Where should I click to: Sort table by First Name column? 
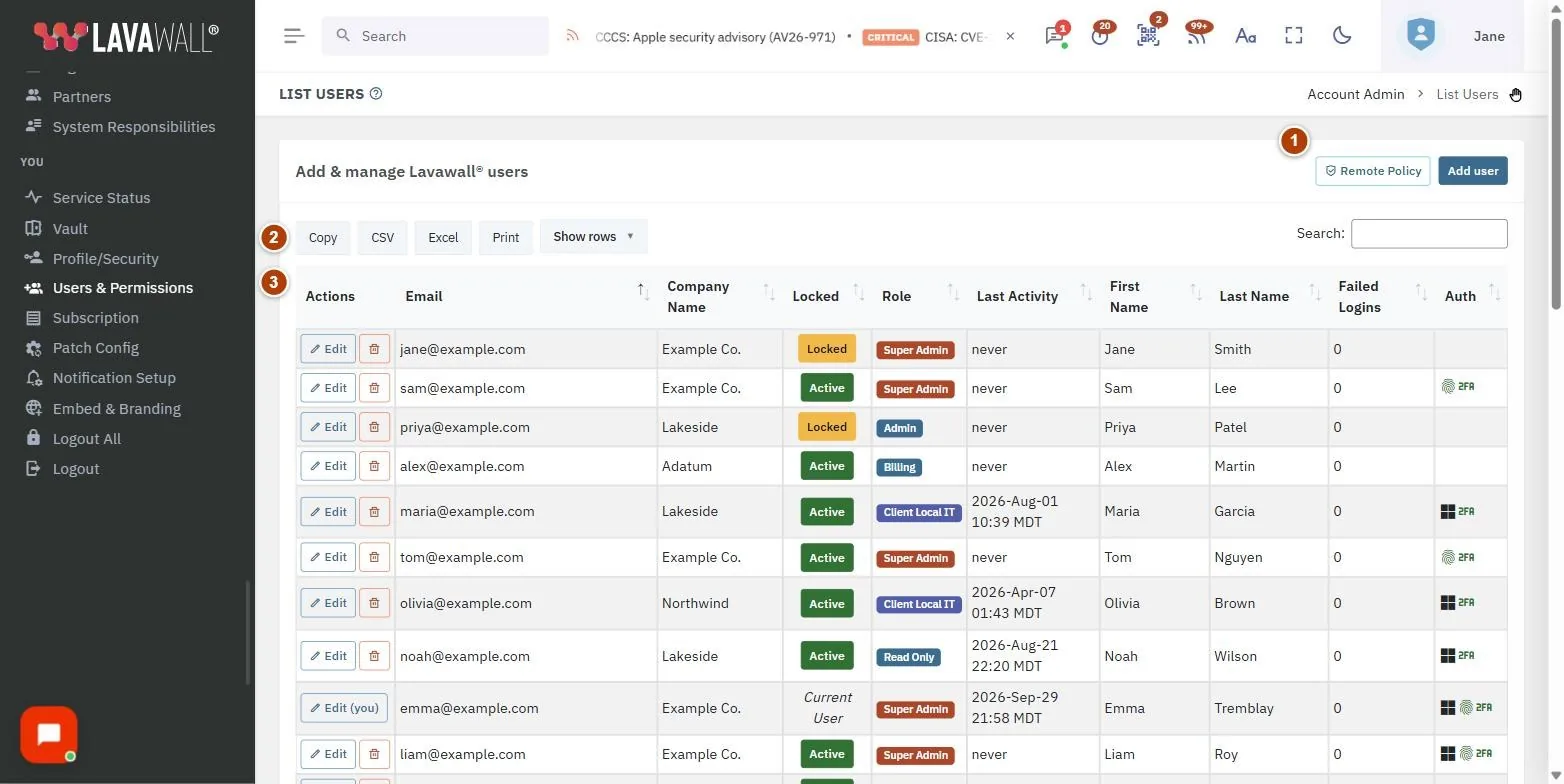(x=1154, y=296)
